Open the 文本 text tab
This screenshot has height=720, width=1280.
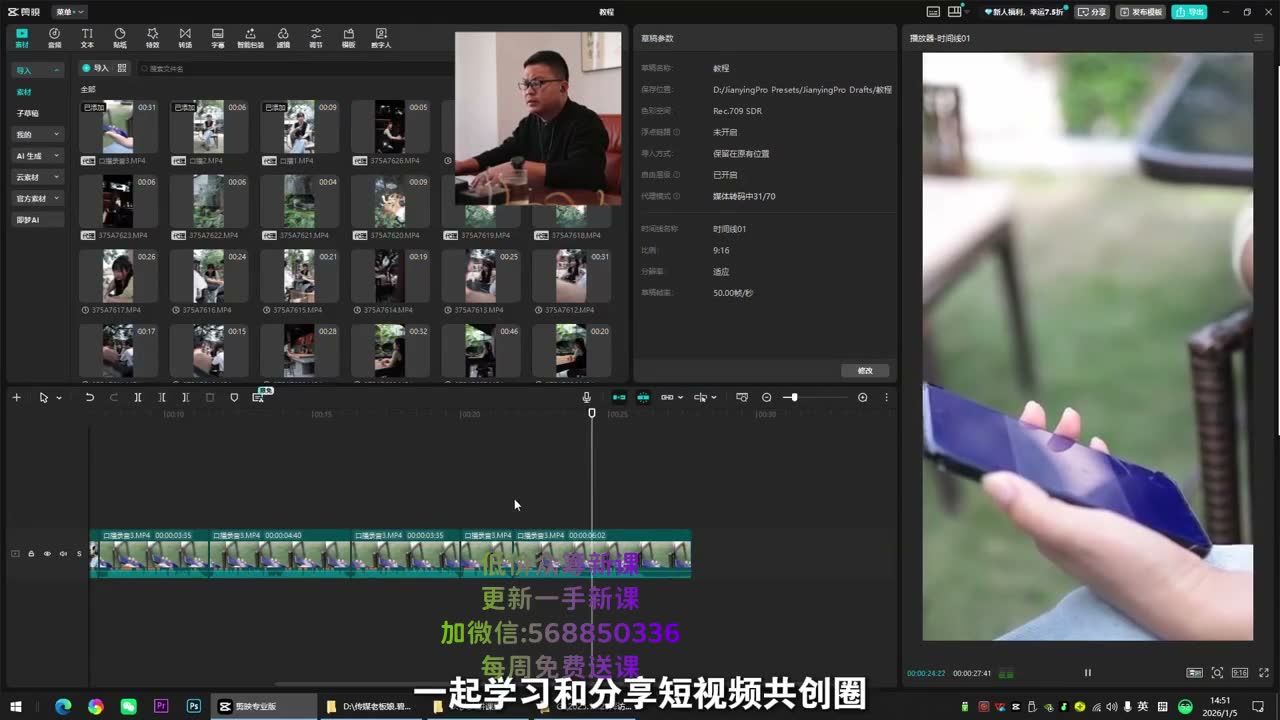[x=87, y=38]
